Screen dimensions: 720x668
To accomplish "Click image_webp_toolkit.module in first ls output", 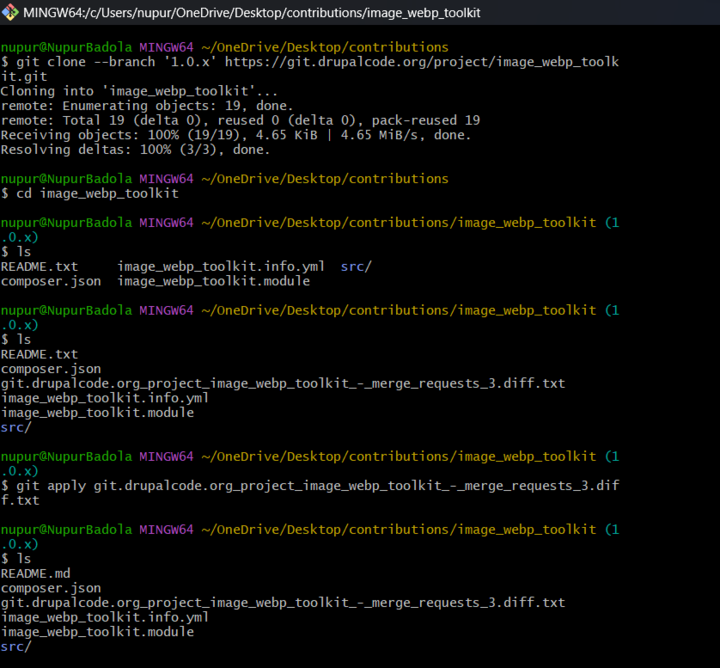I will tap(213, 281).
